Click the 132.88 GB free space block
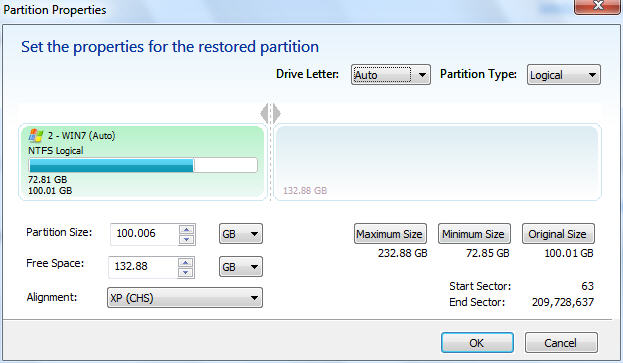Image resolution: width=623 pixels, height=363 pixels. 437,162
